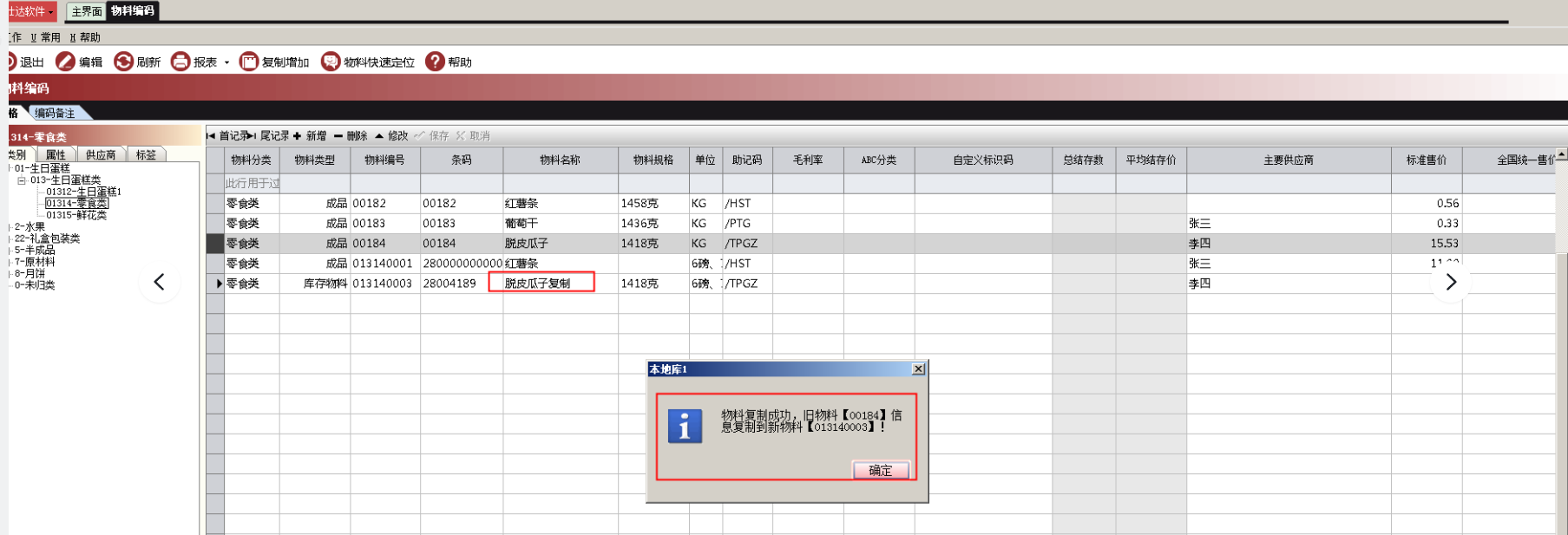Jump to first record with 首记录
Viewport: 1568px width, 535px height.
[228, 136]
